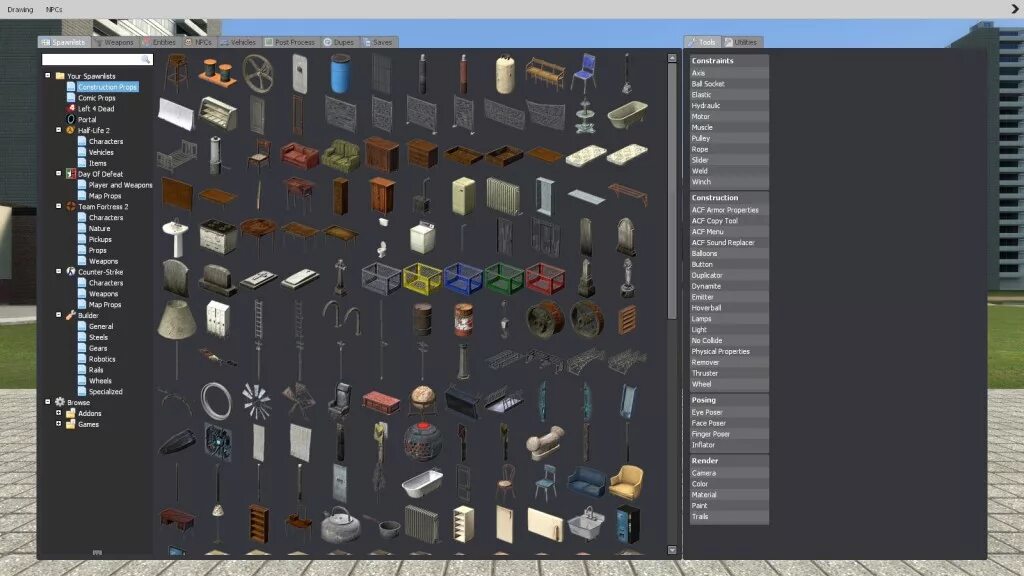Select the Weld constraint tool
The image size is (1024, 576).
729,171
